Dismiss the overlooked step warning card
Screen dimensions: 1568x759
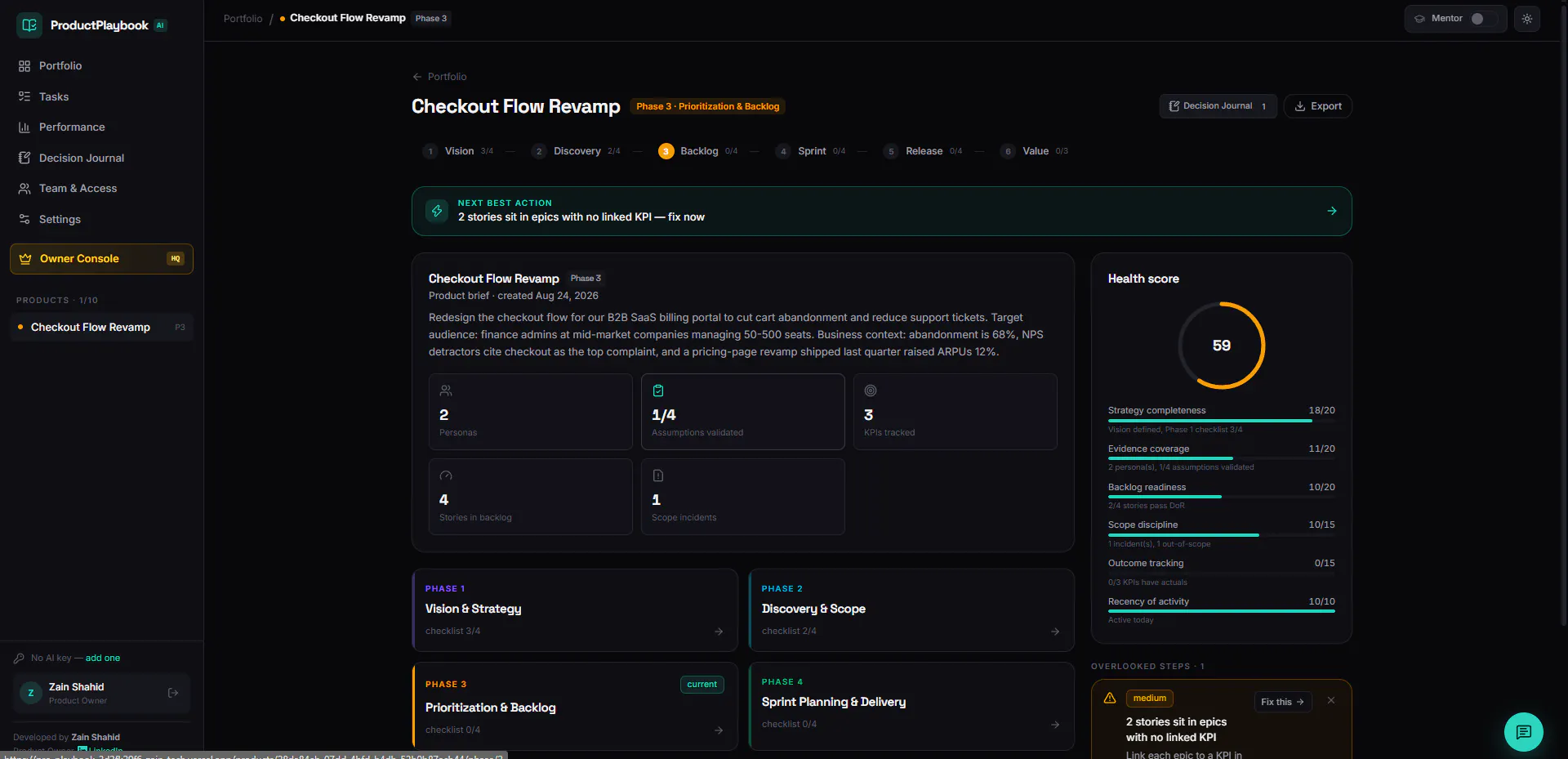click(1331, 700)
